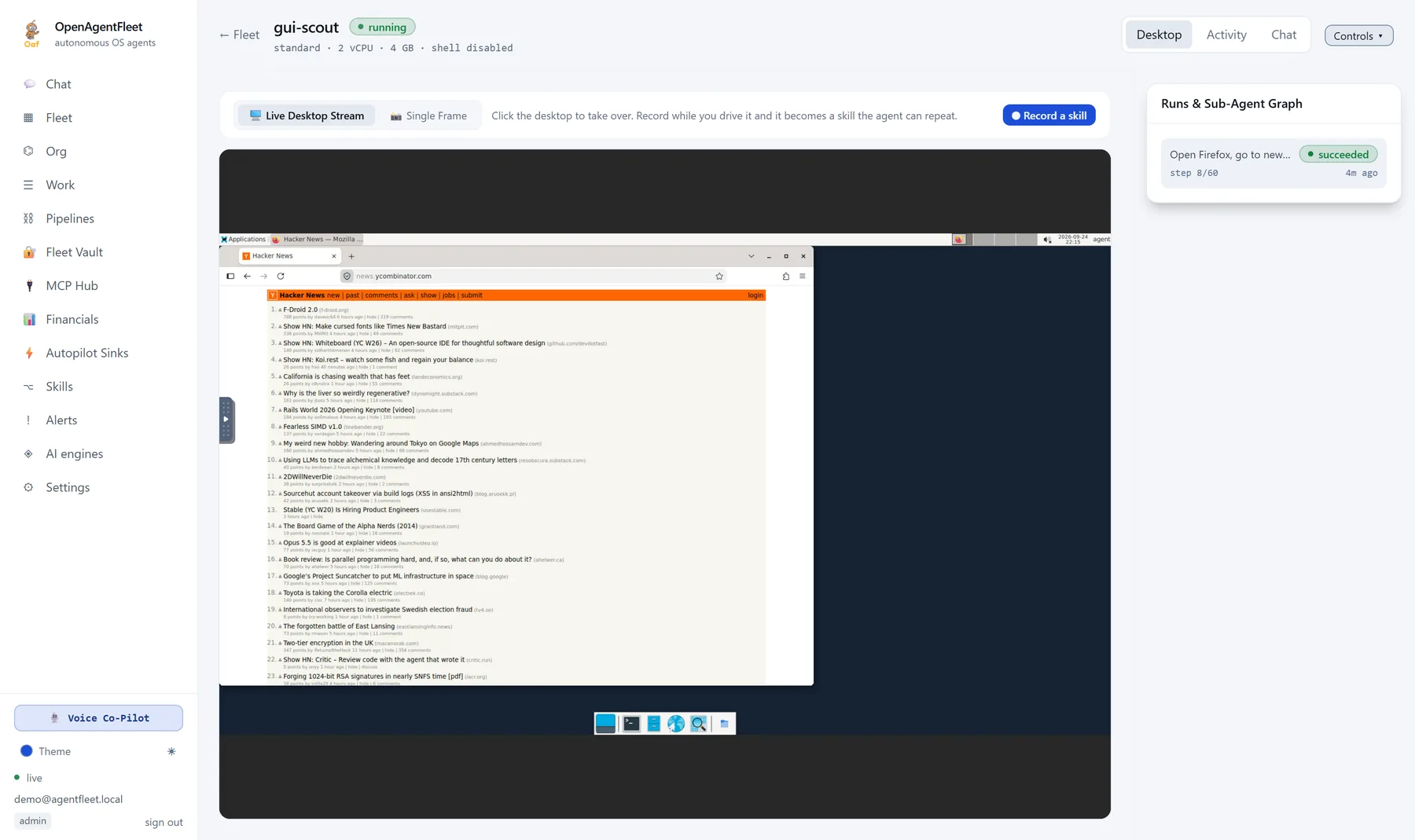Open story 'Fearless SIMD v1.0'
The image size is (1415, 840).
click(312, 427)
